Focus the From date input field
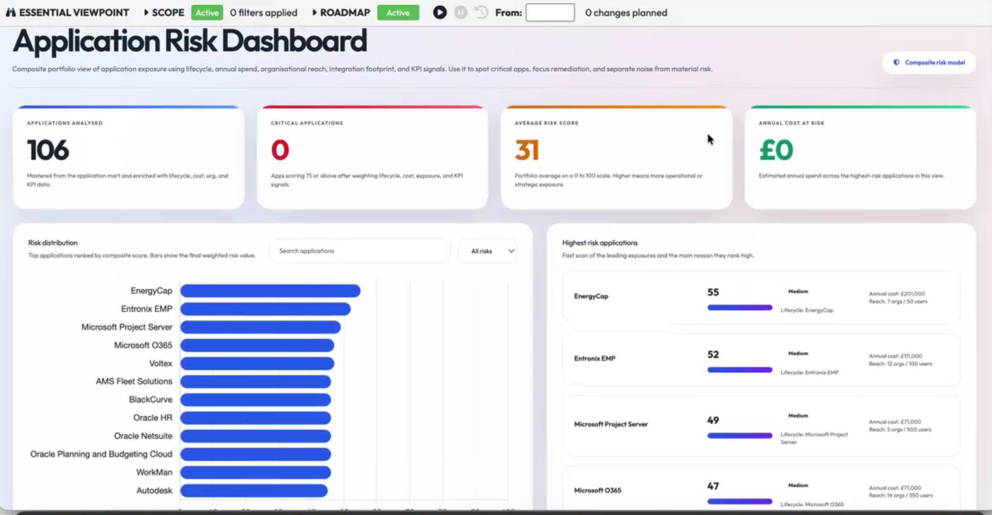Image resolution: width=992 pixels, height=515 pixels. pos(550,13)
